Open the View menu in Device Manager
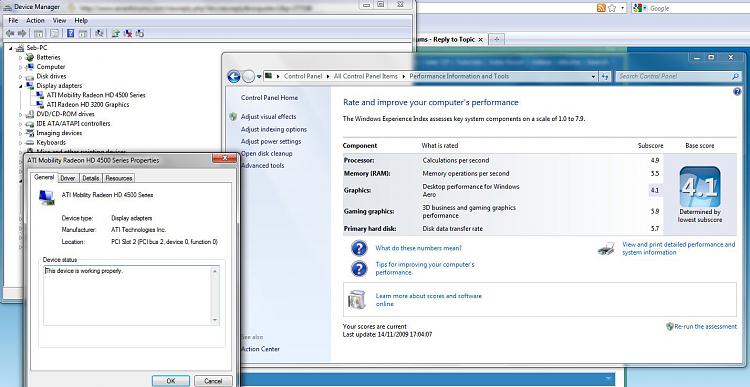 (59, 21)
